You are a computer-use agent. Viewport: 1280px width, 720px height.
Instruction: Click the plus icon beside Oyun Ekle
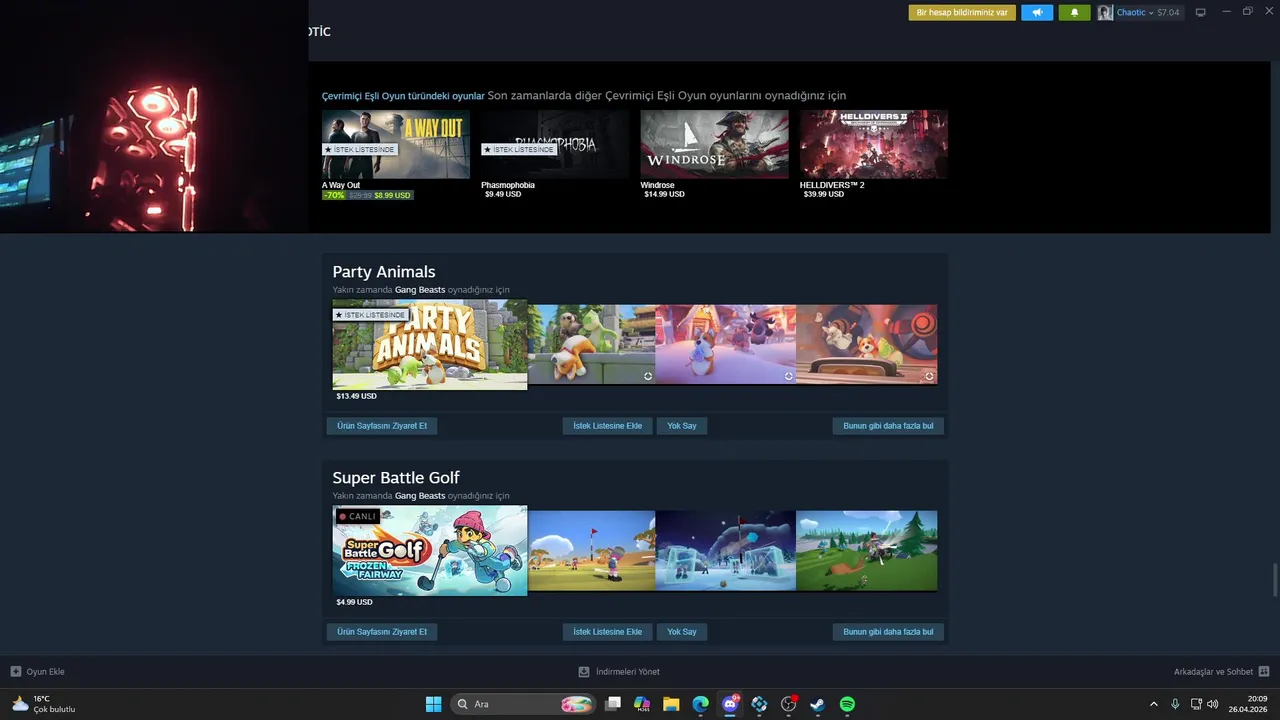[x=16, y=672]
